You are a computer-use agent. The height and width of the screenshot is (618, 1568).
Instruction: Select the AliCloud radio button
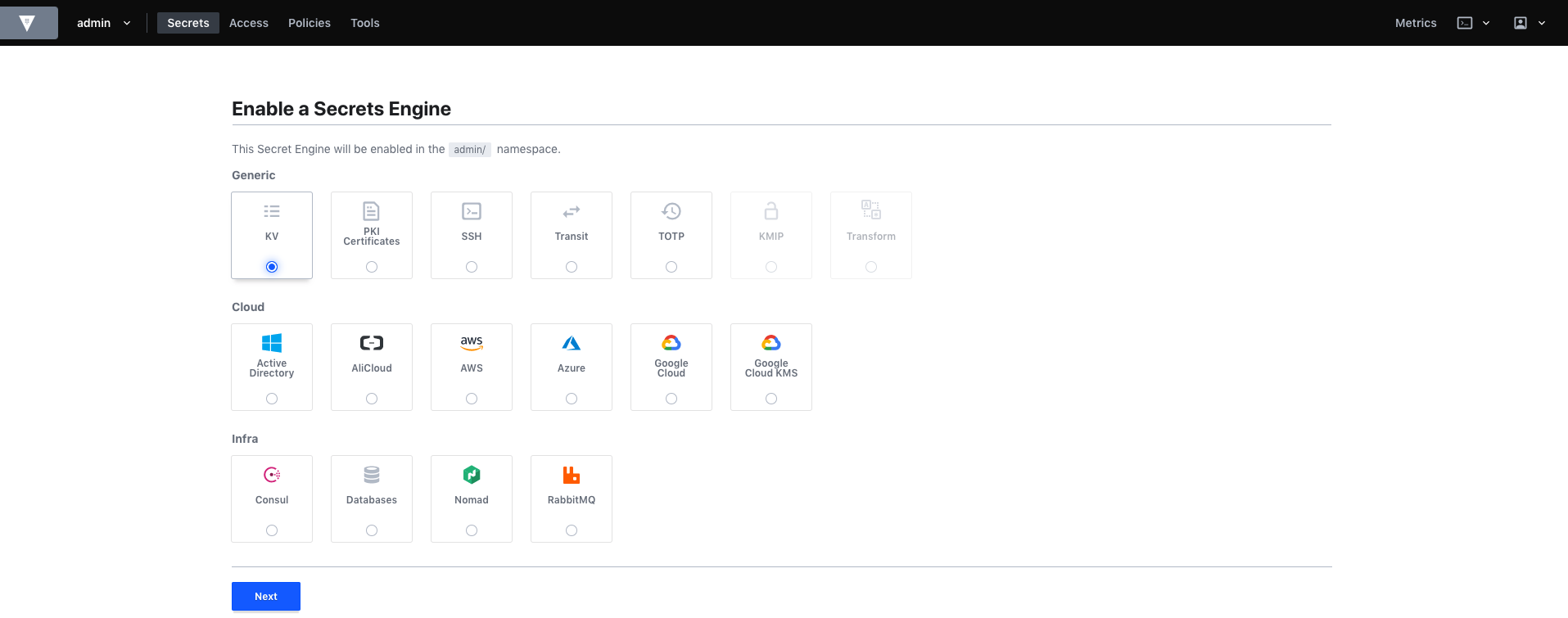[372, 399]
